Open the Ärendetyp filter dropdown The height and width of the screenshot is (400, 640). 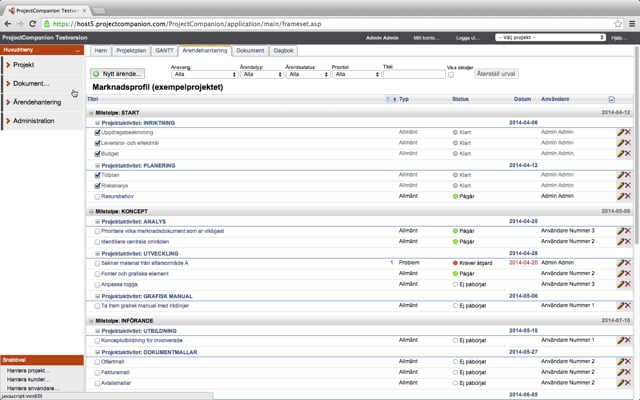point(262,74)
